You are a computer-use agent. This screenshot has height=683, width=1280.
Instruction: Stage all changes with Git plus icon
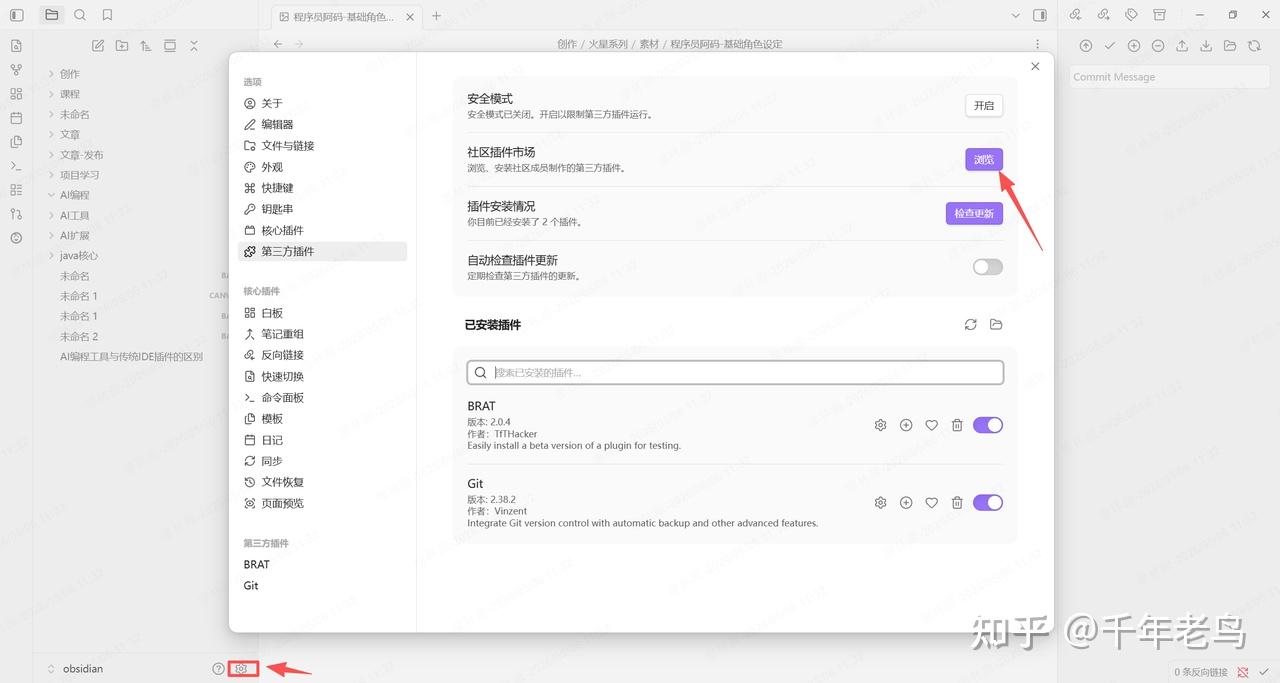tap(1134, 46)
